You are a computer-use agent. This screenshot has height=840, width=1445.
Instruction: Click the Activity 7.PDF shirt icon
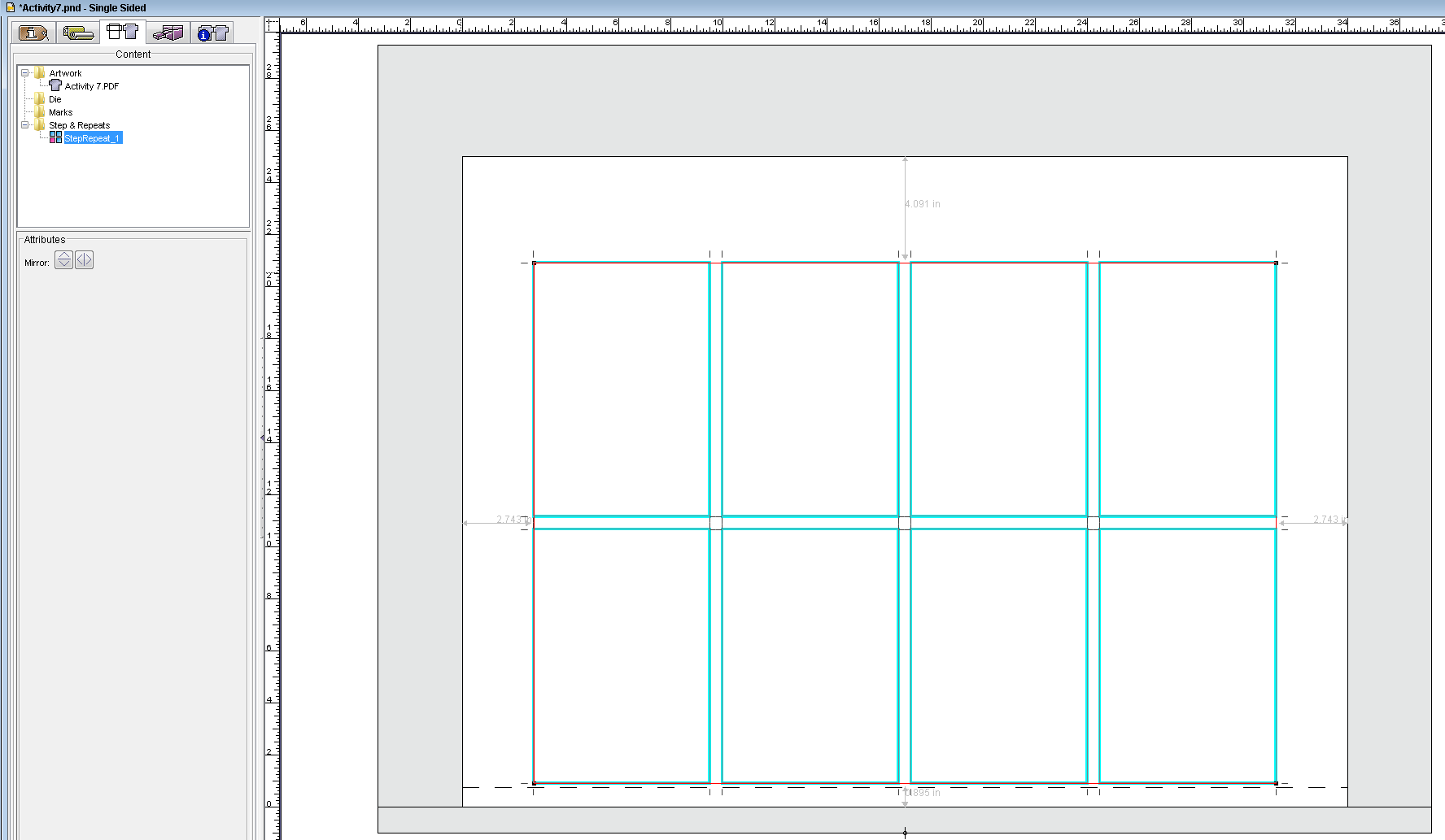(55, 85)
